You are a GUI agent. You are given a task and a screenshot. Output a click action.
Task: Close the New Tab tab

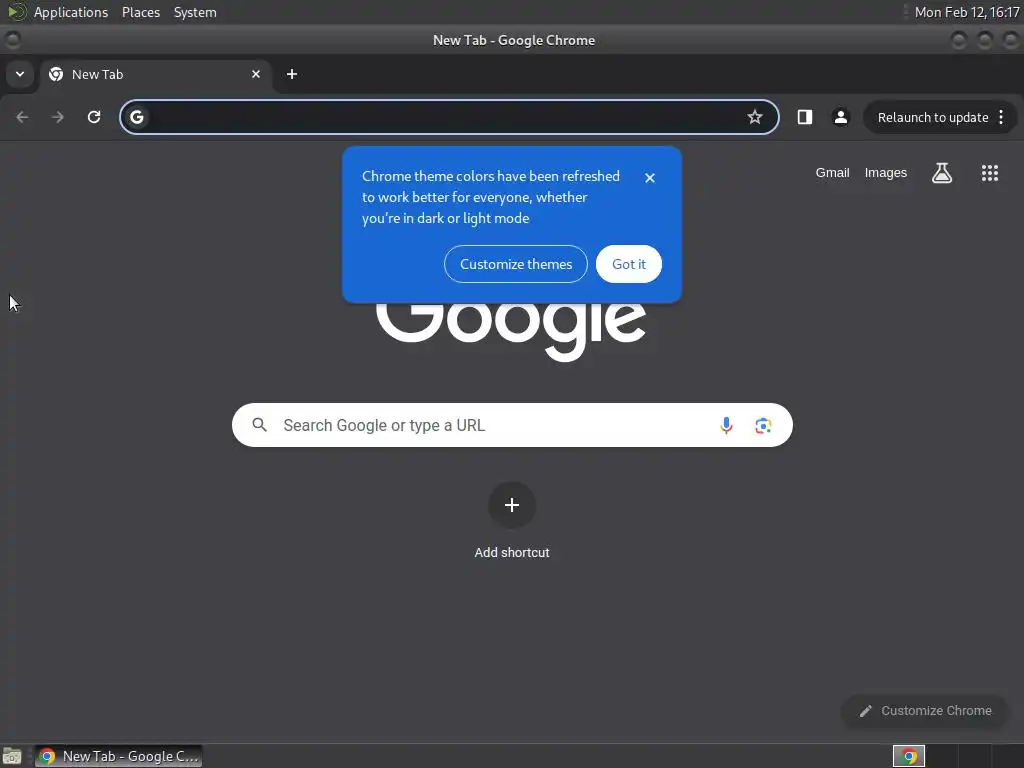click(x=256, y=74)
